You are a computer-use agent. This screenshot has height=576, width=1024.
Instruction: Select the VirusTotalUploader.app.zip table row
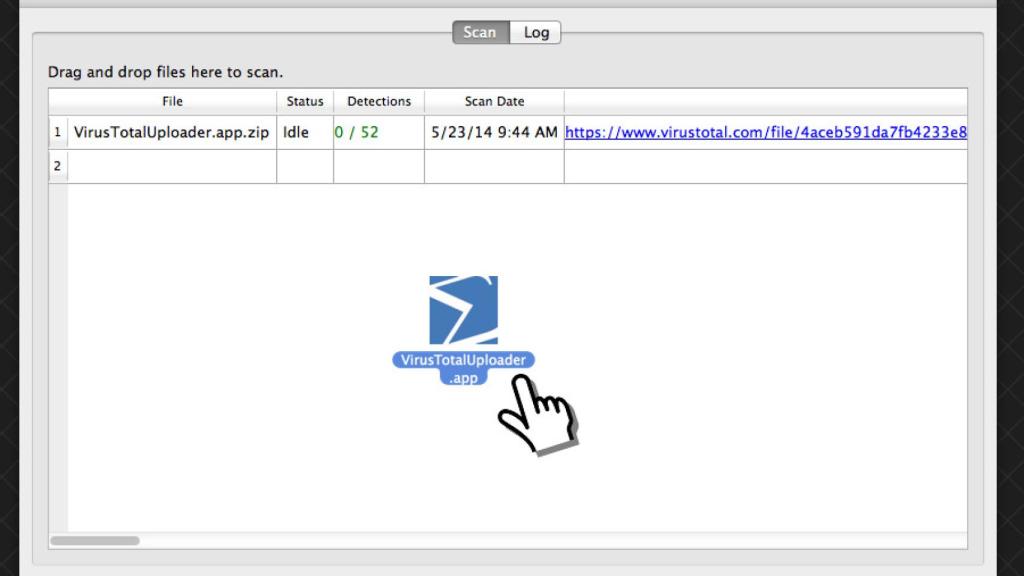tap(171, 132)
